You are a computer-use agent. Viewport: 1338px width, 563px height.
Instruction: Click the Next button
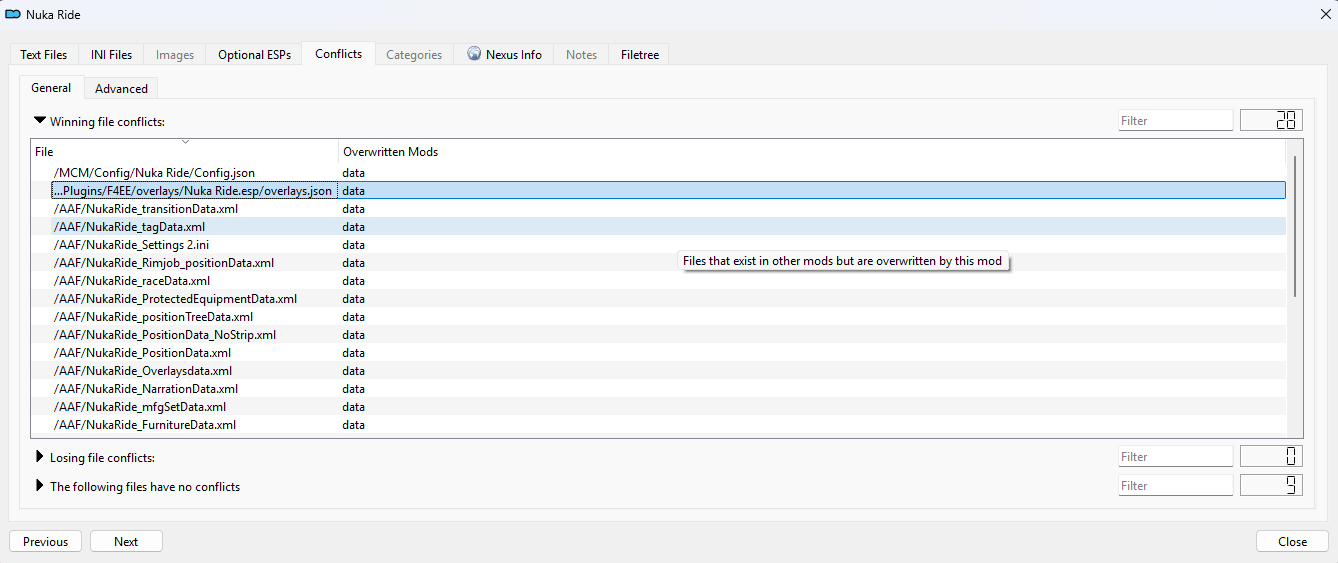click(x=126, y=541)
